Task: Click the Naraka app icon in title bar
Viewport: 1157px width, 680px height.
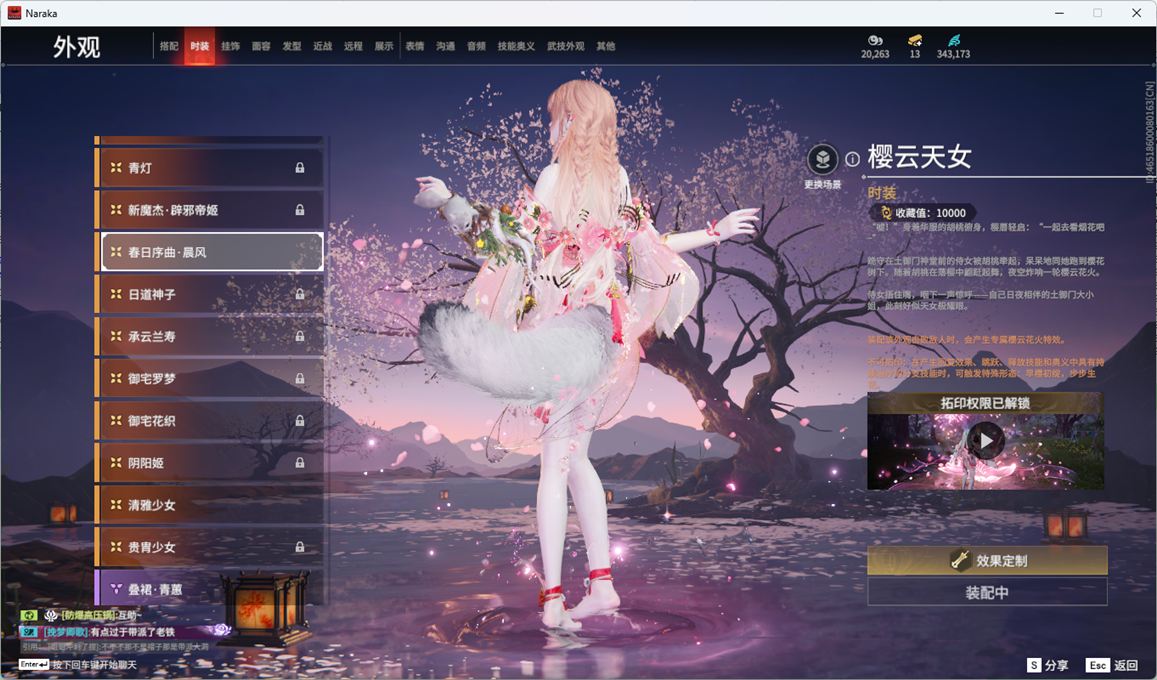Action: point(14,13)
